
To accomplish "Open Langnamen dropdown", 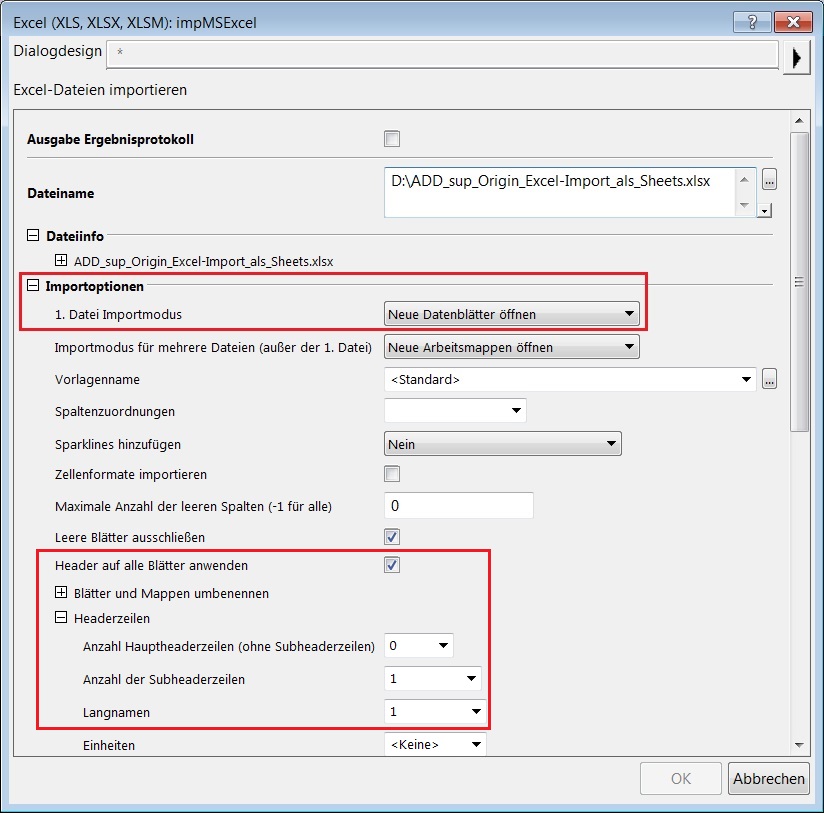I will coord(435,712).
